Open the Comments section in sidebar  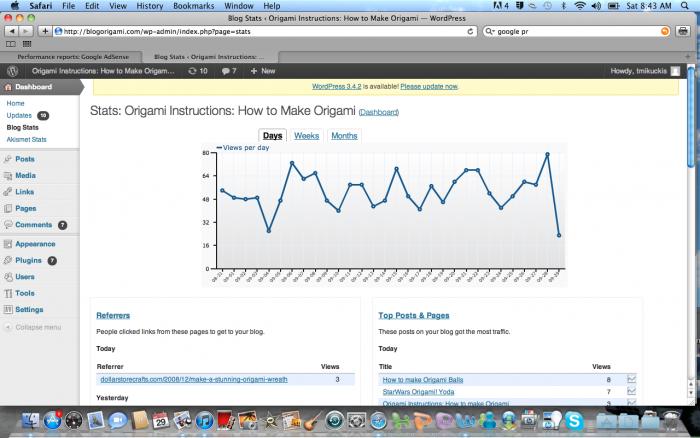[x=33, y=225]
